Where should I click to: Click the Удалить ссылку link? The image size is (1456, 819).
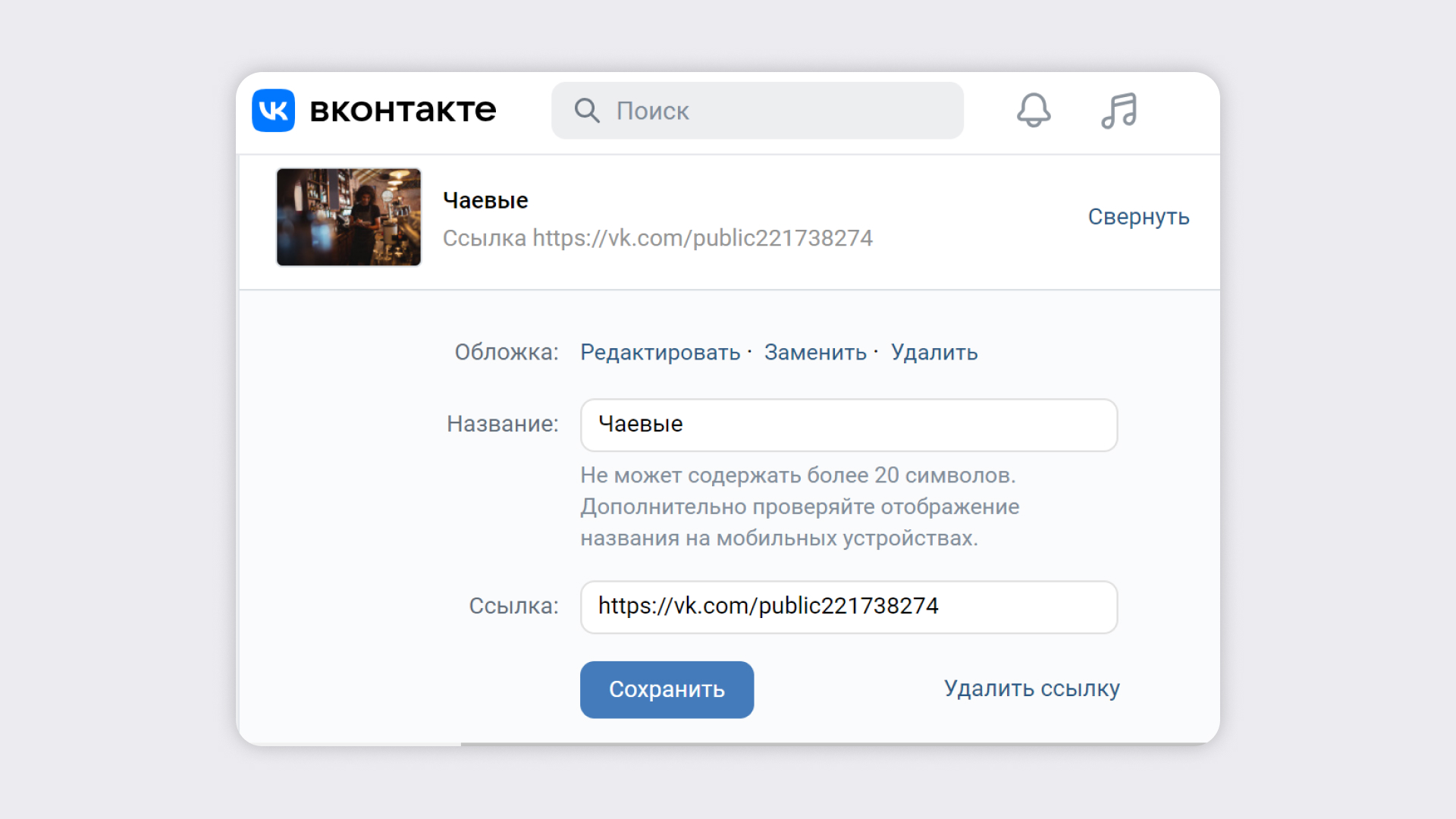pyautogui.click(x=1031, y=689)
